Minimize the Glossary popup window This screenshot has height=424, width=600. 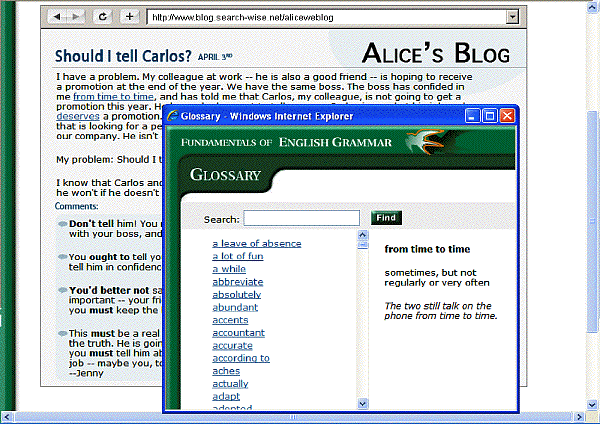[x=473, y=117]
